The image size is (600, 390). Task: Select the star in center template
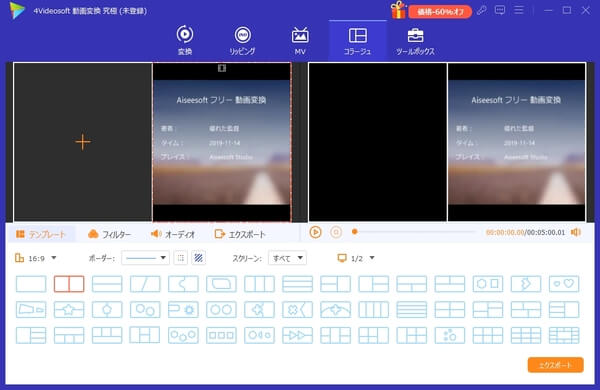tap(69, 310)
